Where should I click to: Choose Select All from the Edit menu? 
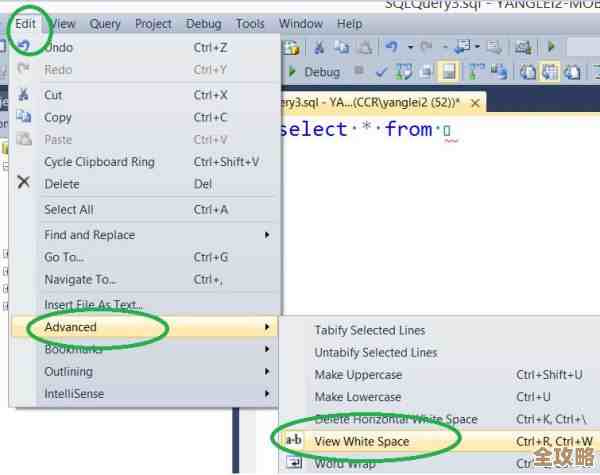[145, 209]
